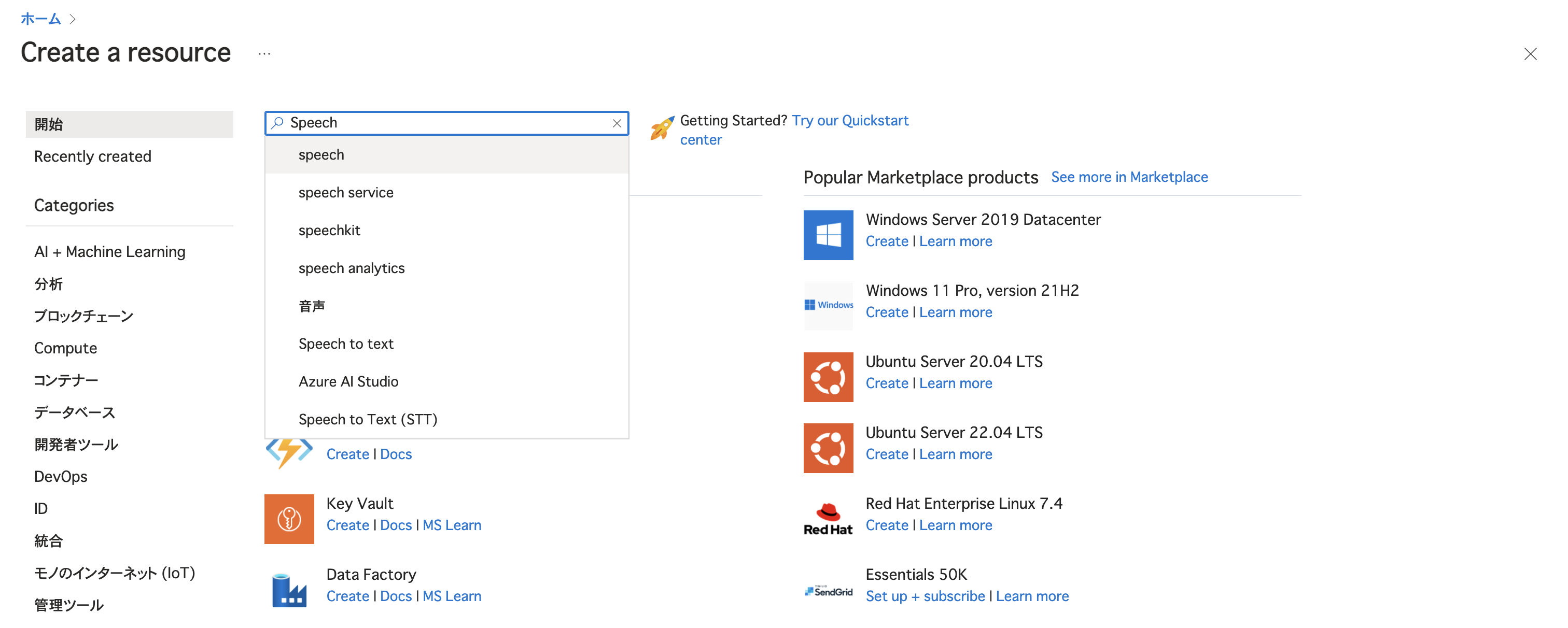Click the Ubuntu Server 20.04 LTS icon
This screenshot has width=1568, height=628.
click(828, 377)
